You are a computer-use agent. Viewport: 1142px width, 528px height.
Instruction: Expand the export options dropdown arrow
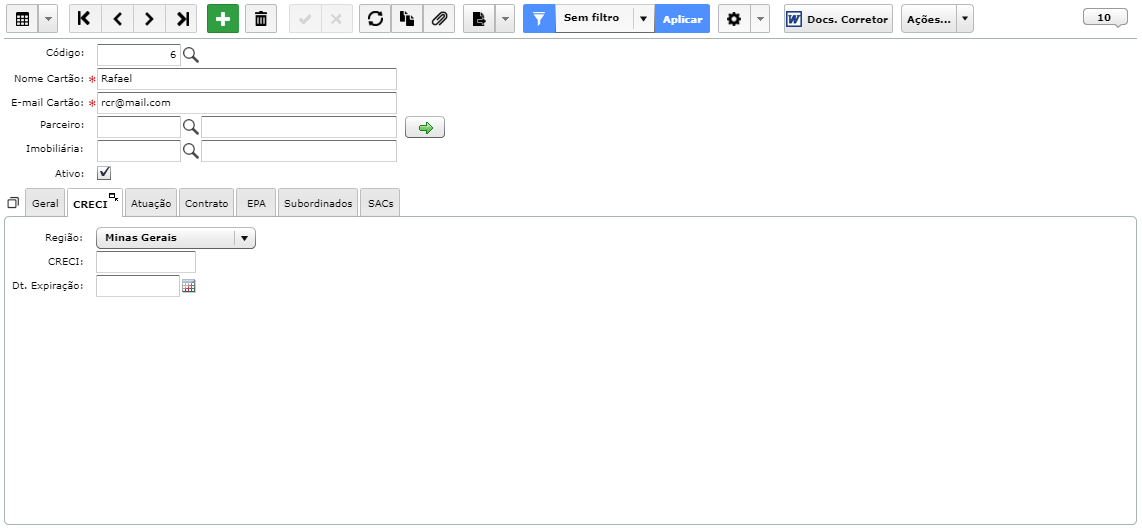click(x=505, y=20)
